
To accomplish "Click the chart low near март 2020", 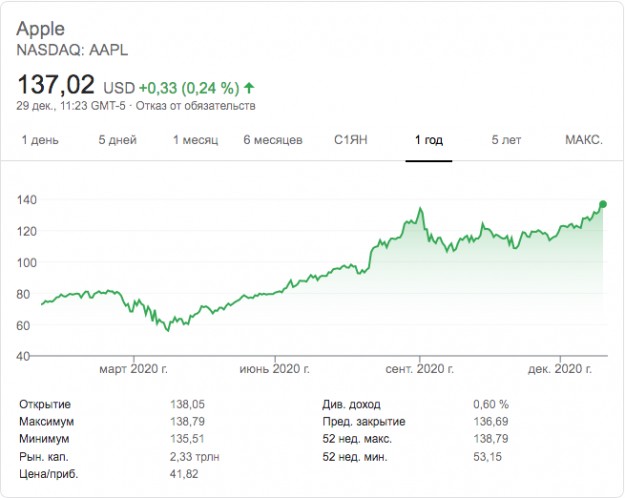I will (x=168, y=329).
